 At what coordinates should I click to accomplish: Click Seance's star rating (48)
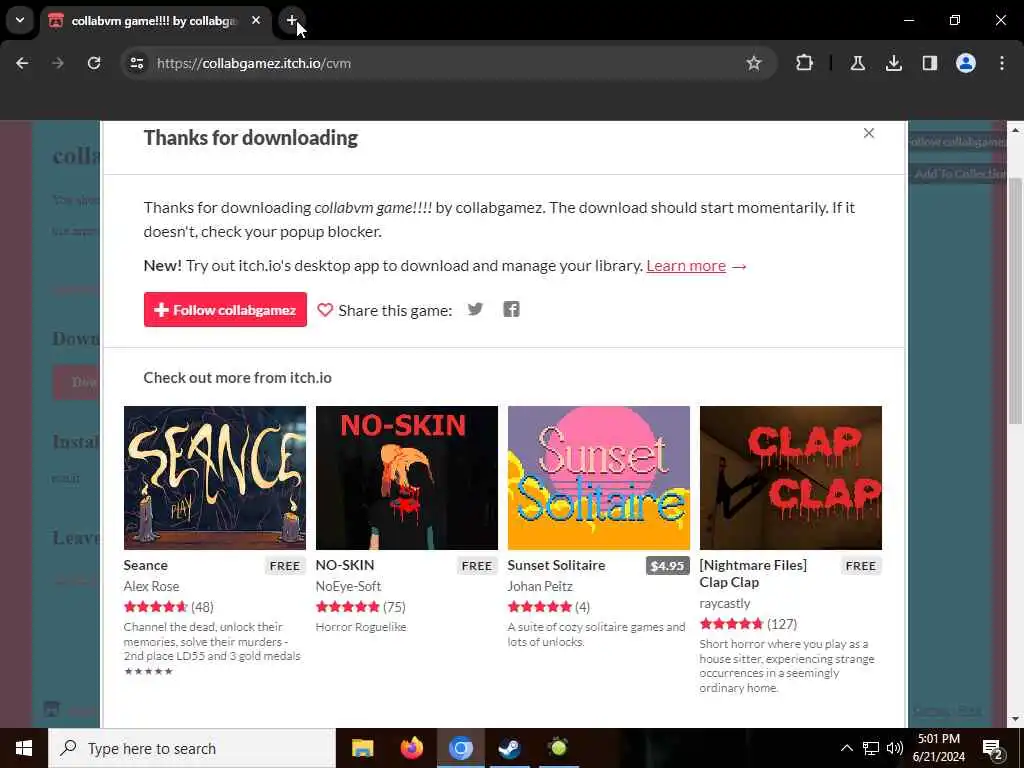[x=168, y=607]
